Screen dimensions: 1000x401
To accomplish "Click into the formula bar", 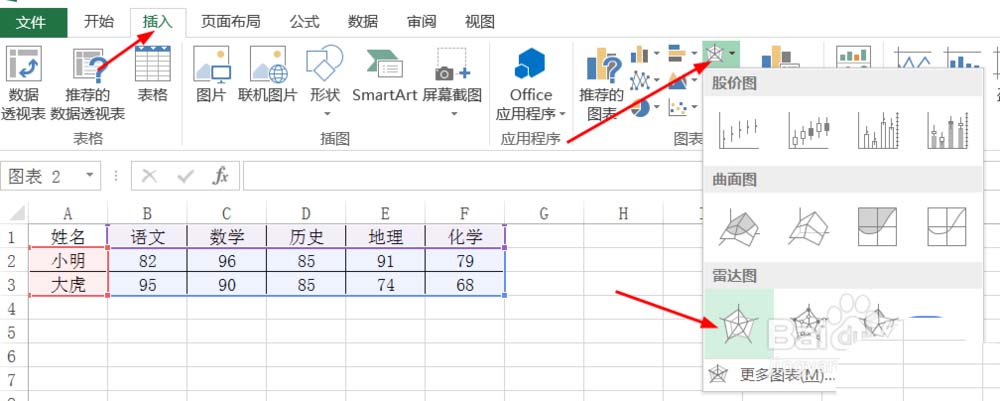I will click(472, 175).
